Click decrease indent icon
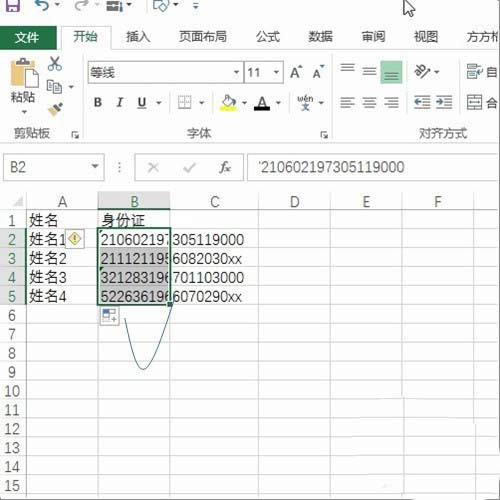500x500 pixels. click(x=422, y=102)
